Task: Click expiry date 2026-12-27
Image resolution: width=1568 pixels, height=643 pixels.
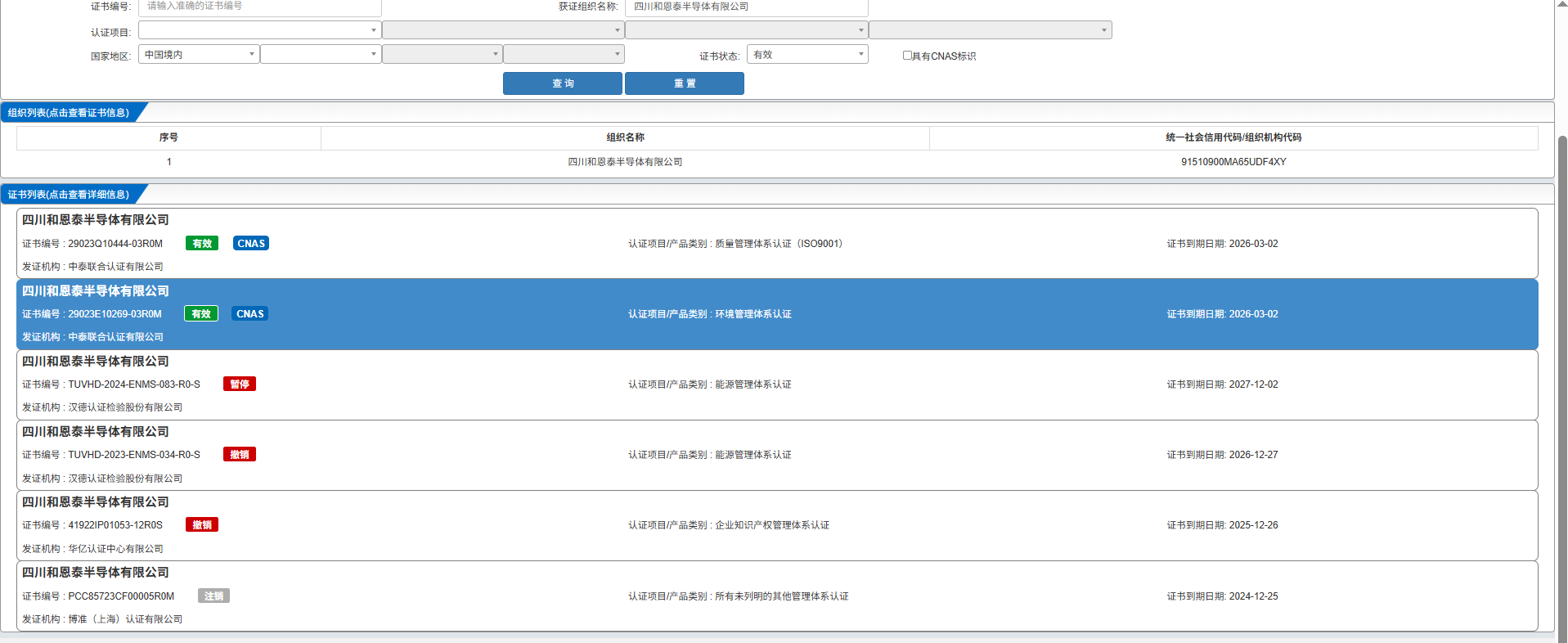Action: (1253, 455)
